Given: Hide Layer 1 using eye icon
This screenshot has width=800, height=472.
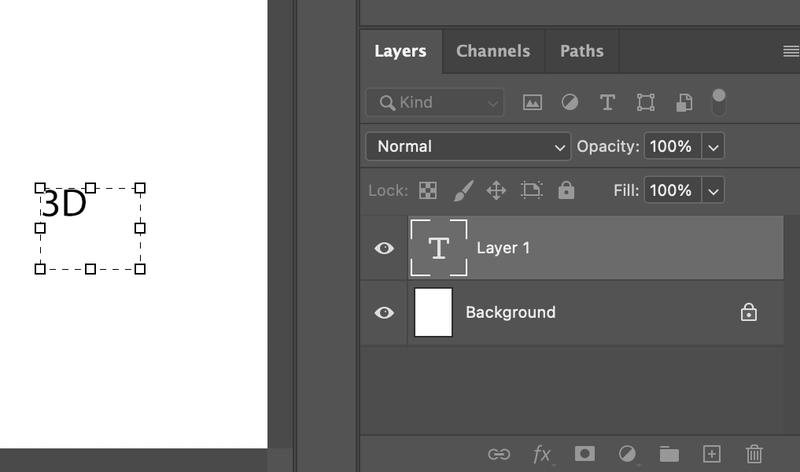Looking at the screenshot, I should point(384,248).
